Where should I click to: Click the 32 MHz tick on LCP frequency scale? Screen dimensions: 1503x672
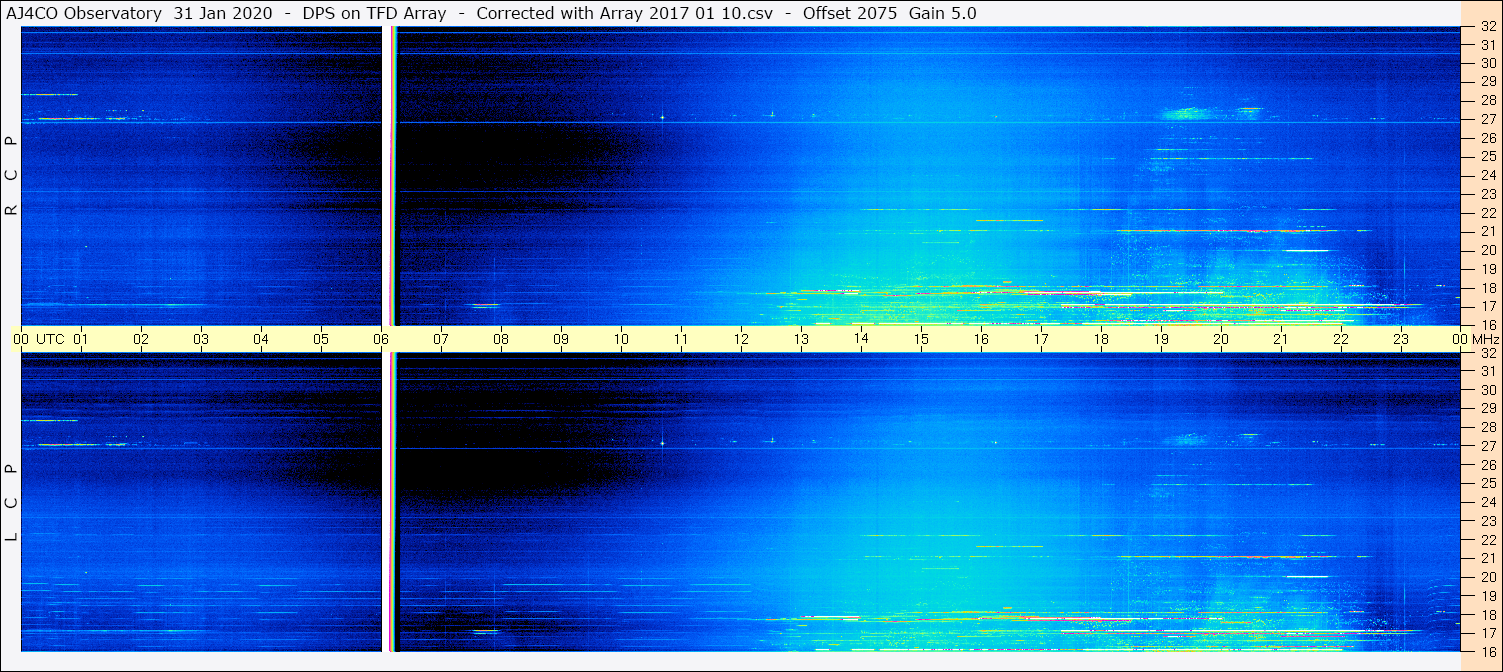[1488, 353]
